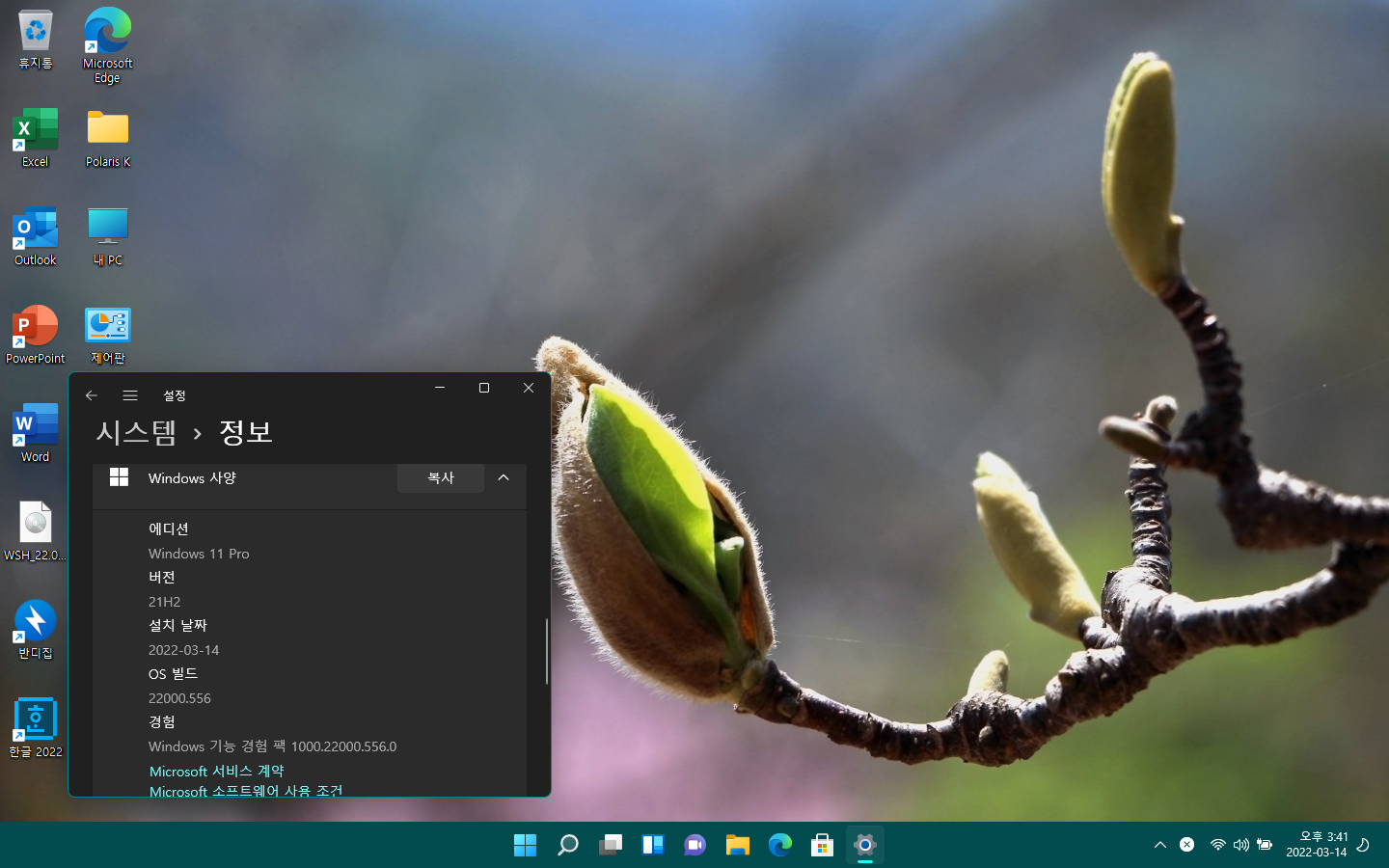Click Windows 기능 경험 팩 1000.22000.556.0 text
This screenshot has height=868, width=1389.
pyautogui.click(x=272, y=746)
